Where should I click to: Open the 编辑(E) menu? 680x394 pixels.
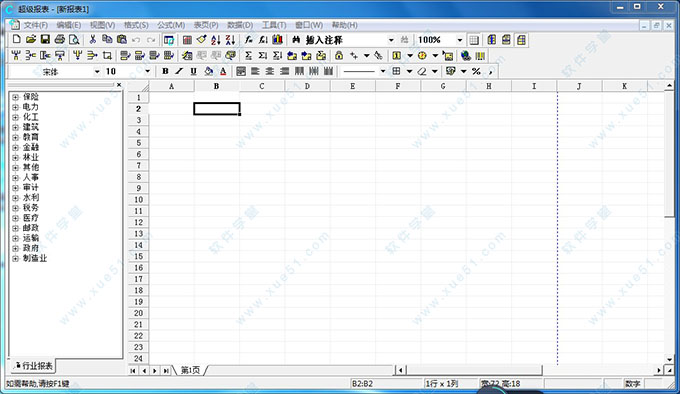(x=69, y=25)
